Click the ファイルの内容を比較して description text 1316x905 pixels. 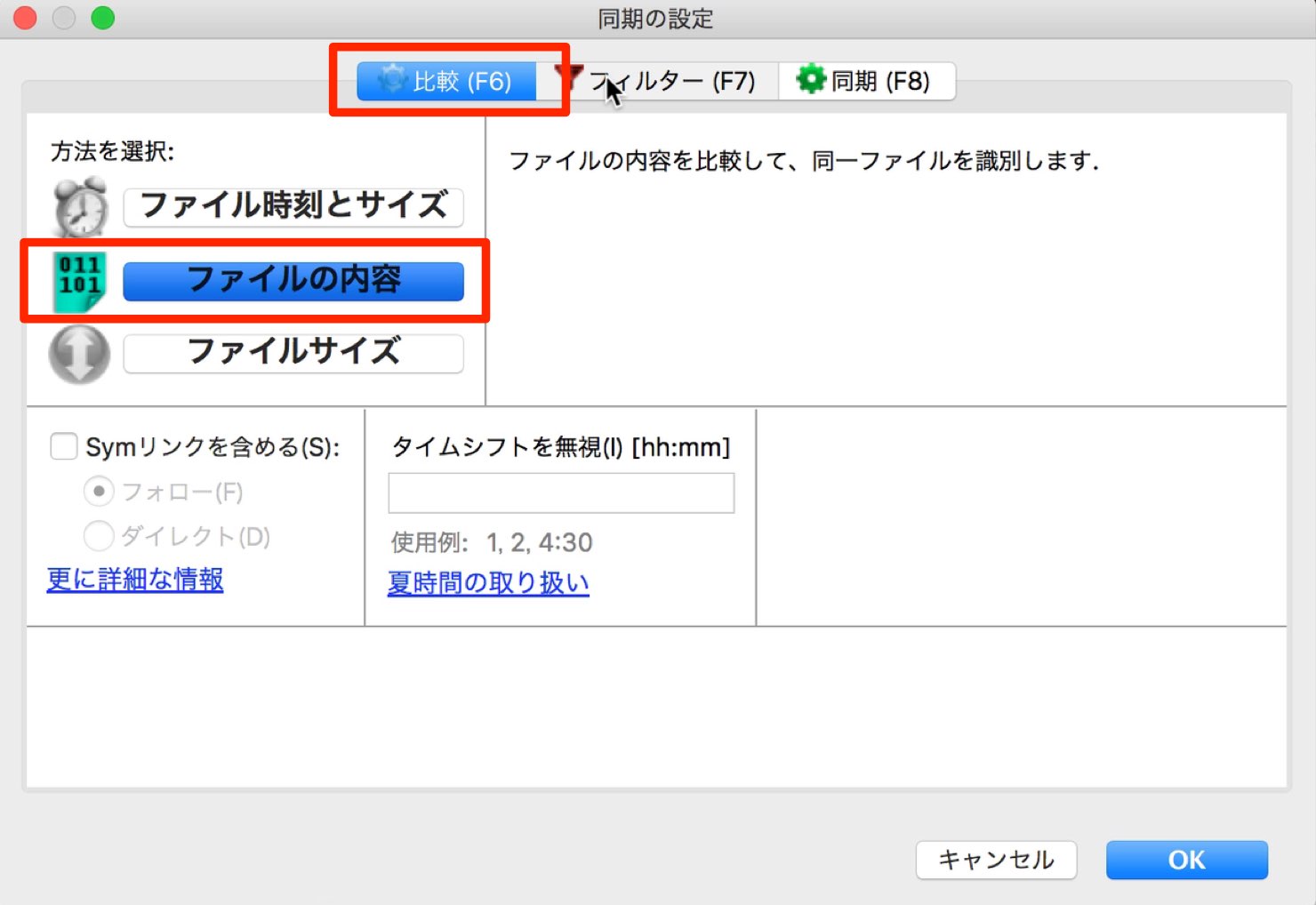coord(804,161)
